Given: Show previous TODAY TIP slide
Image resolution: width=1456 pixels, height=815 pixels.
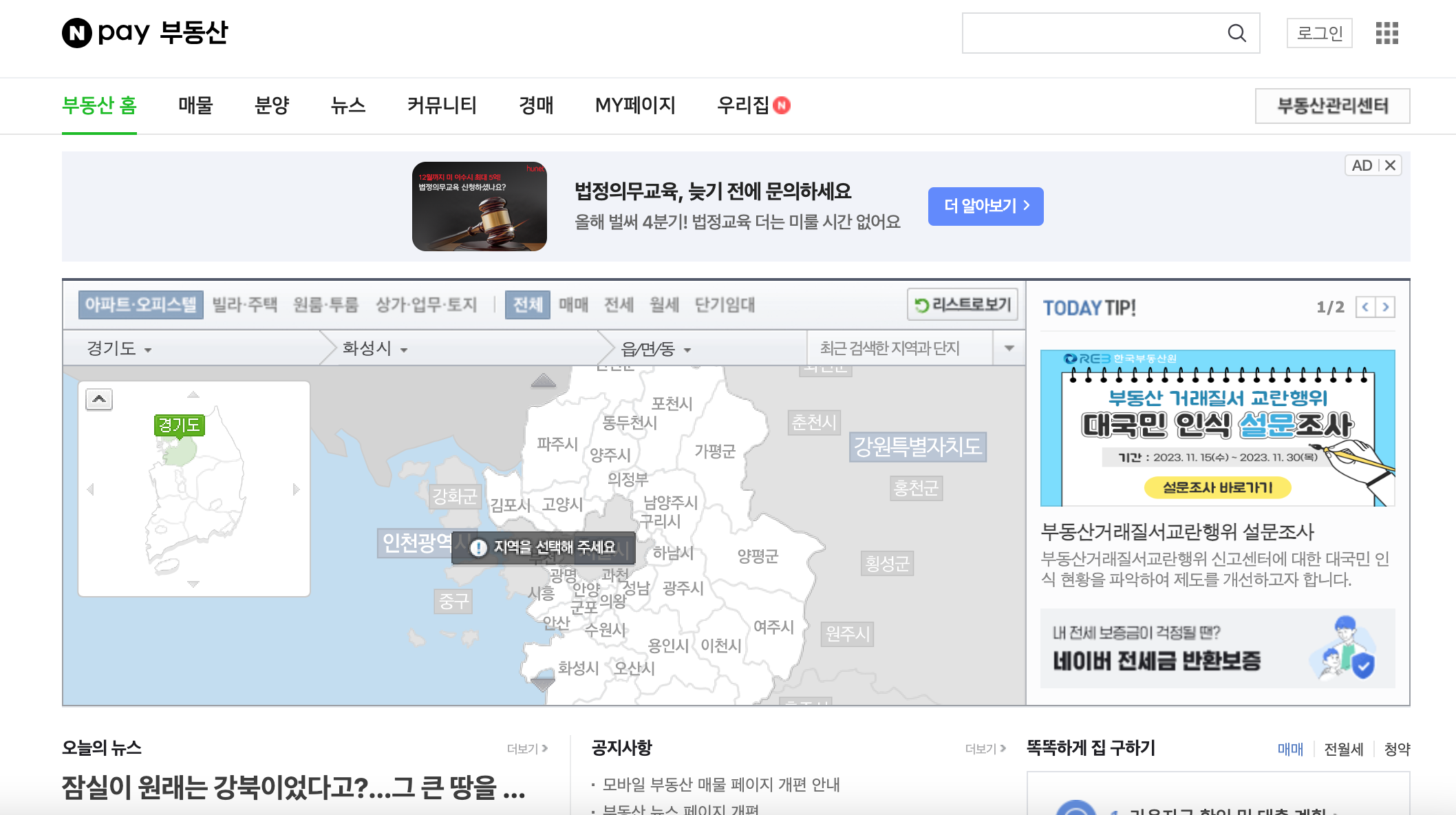Looking at the screenshot, I should [x=1365, y=307].
